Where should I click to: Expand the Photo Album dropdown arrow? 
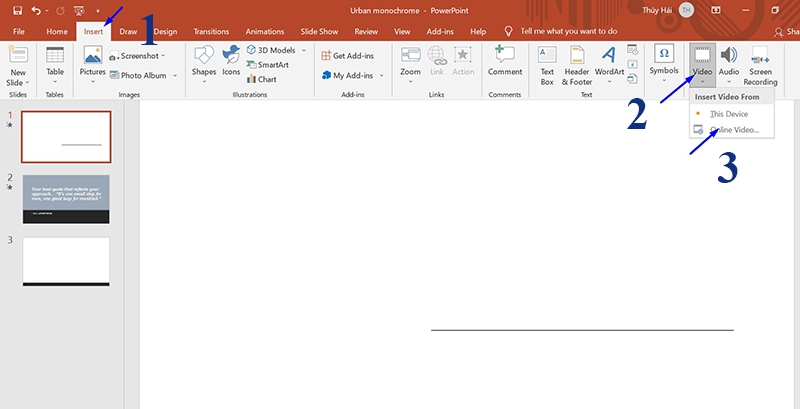tap(175, 75)
